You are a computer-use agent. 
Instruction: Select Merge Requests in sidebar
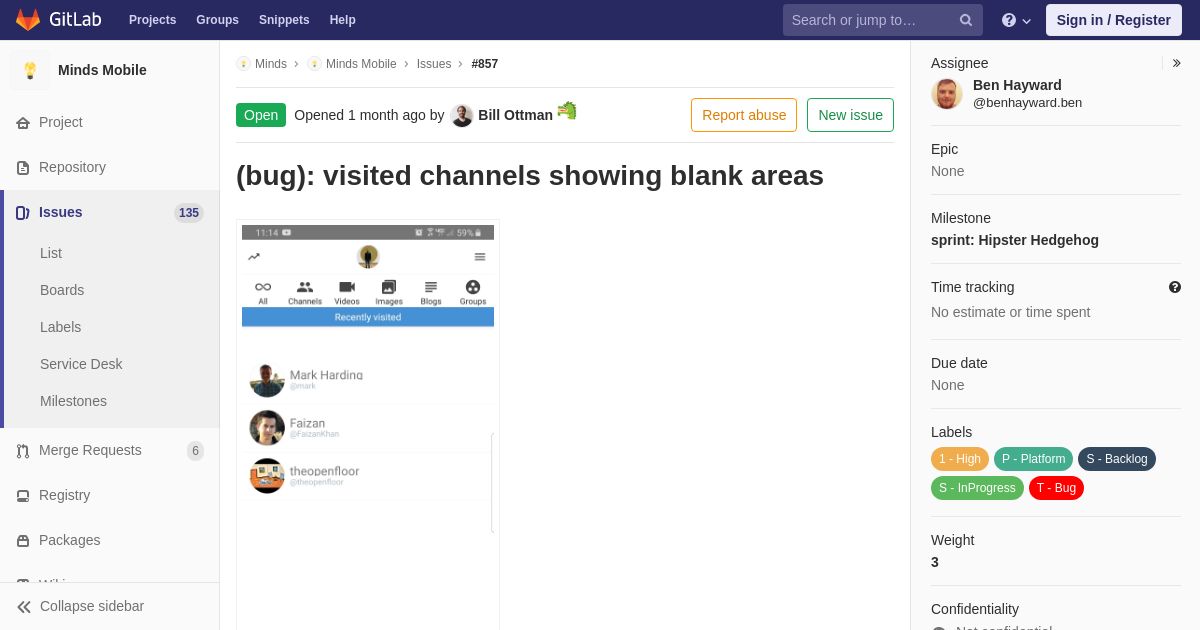click(110, 450)
